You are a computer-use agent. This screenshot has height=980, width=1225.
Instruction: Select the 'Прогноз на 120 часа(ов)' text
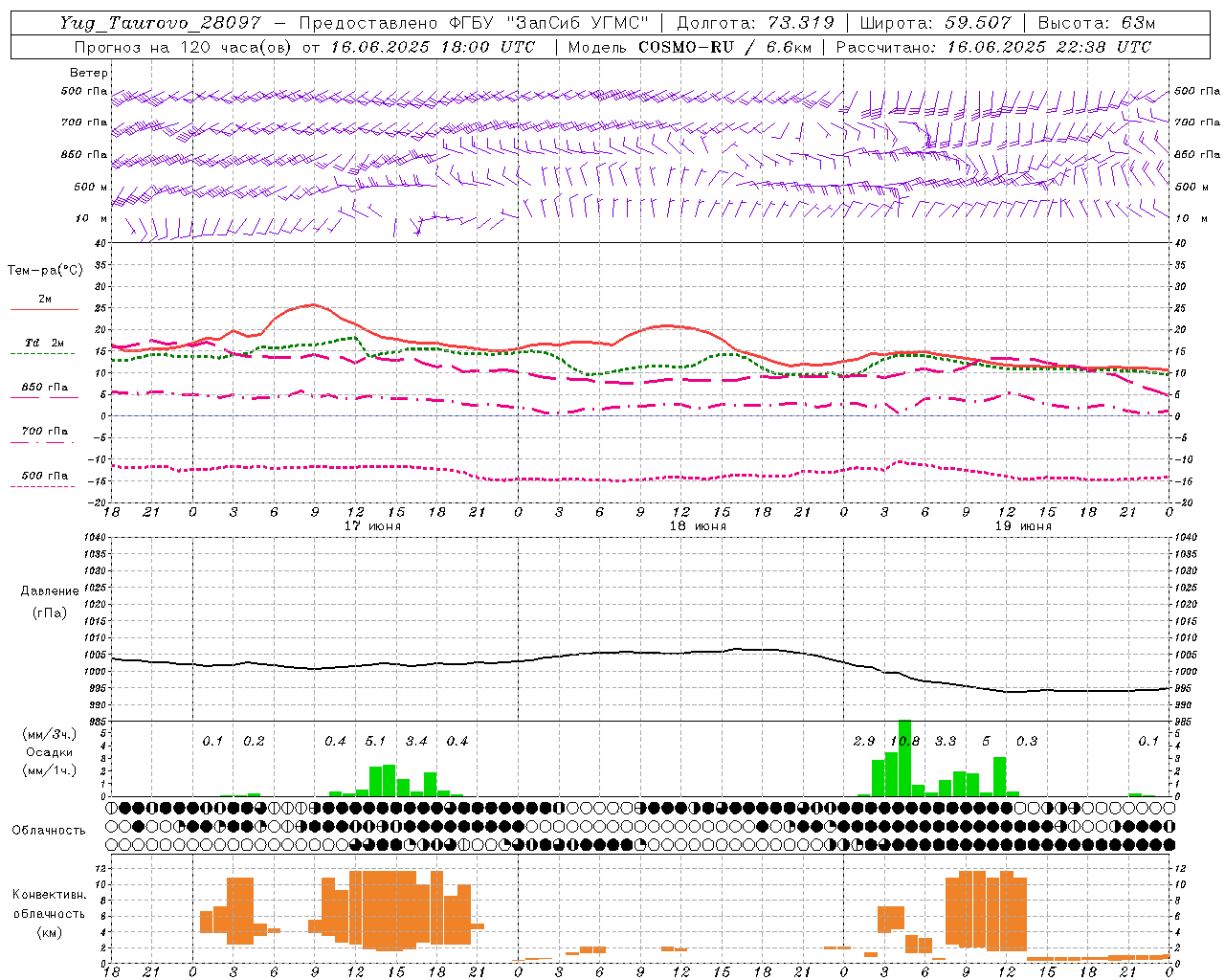[x=182, y=47]
